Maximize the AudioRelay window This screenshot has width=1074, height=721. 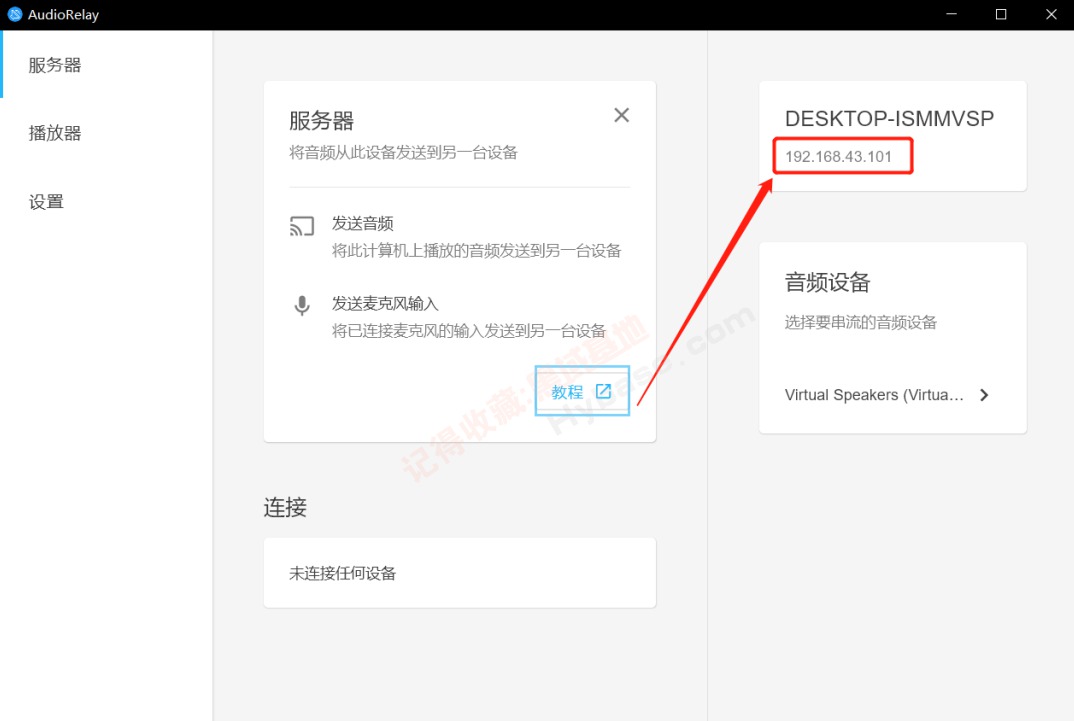(x=1001, y=14)
